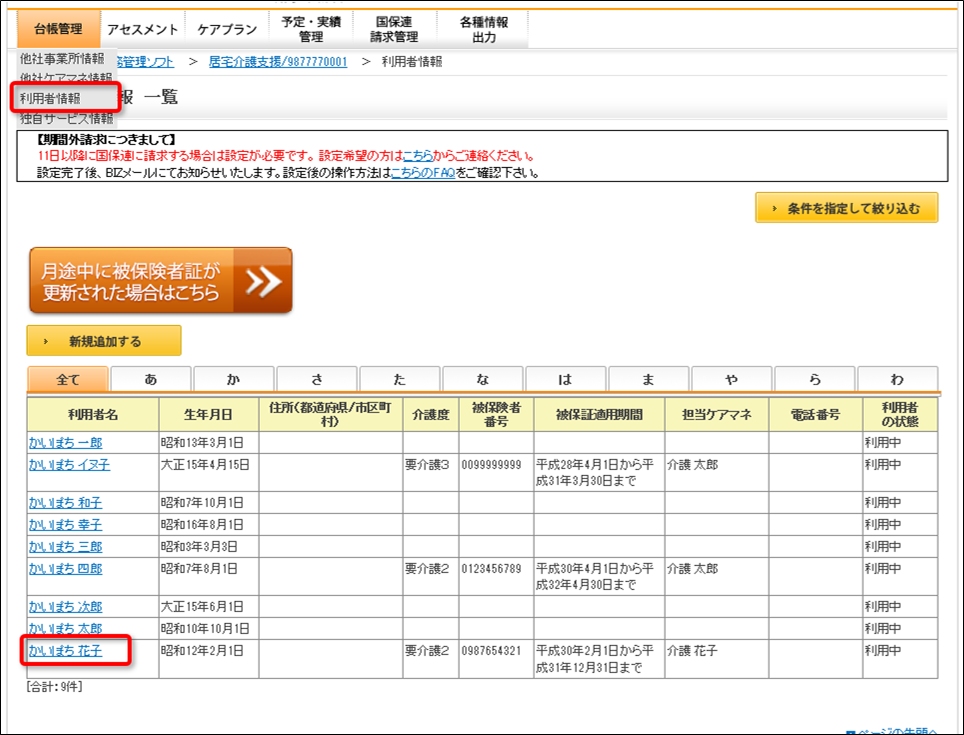Screen dimensions: 964x735
Task: Select the や kana filter tab
Action: tap(732, 379)
